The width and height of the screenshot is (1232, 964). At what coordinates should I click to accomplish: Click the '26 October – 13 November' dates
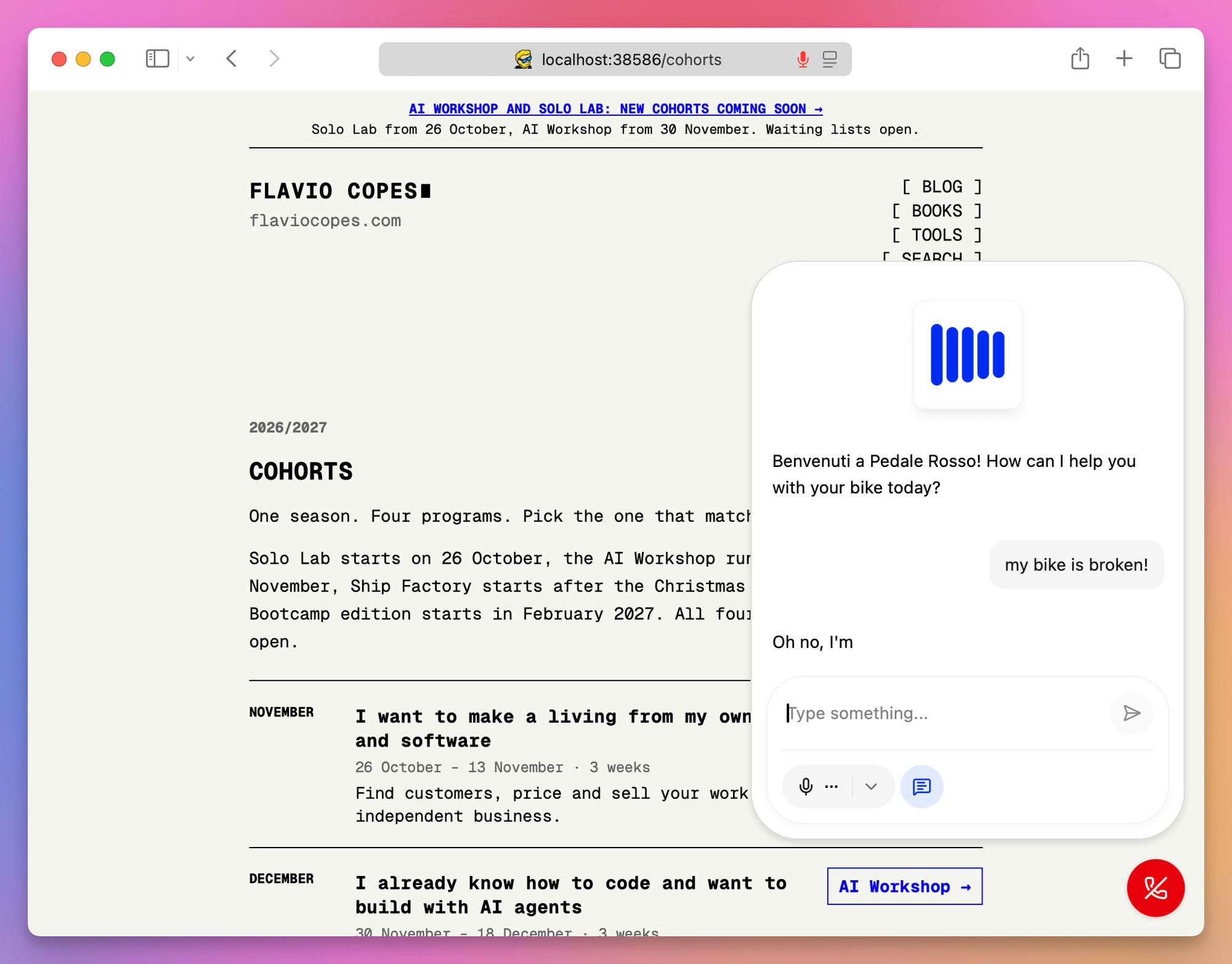point(459,767)
